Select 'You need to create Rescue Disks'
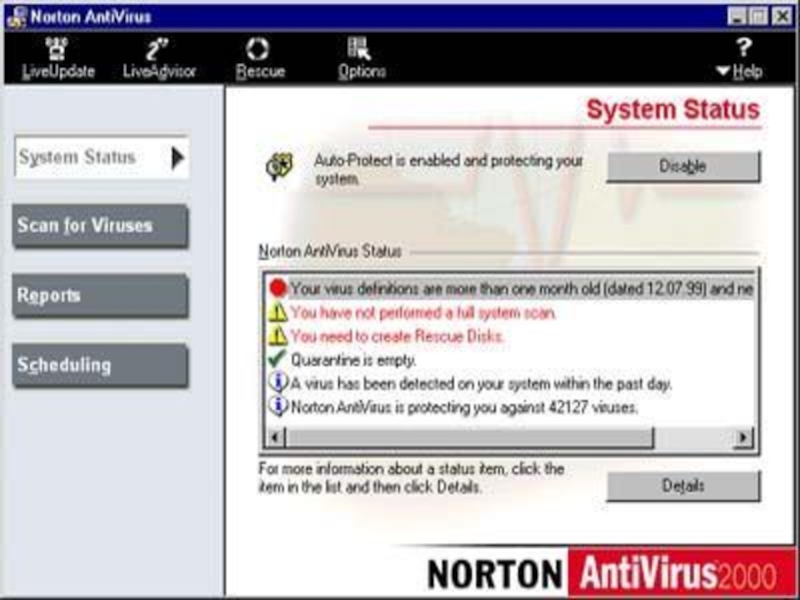This screenshot has width=800, height=600. pyautogui.click(x=397, y=336)
